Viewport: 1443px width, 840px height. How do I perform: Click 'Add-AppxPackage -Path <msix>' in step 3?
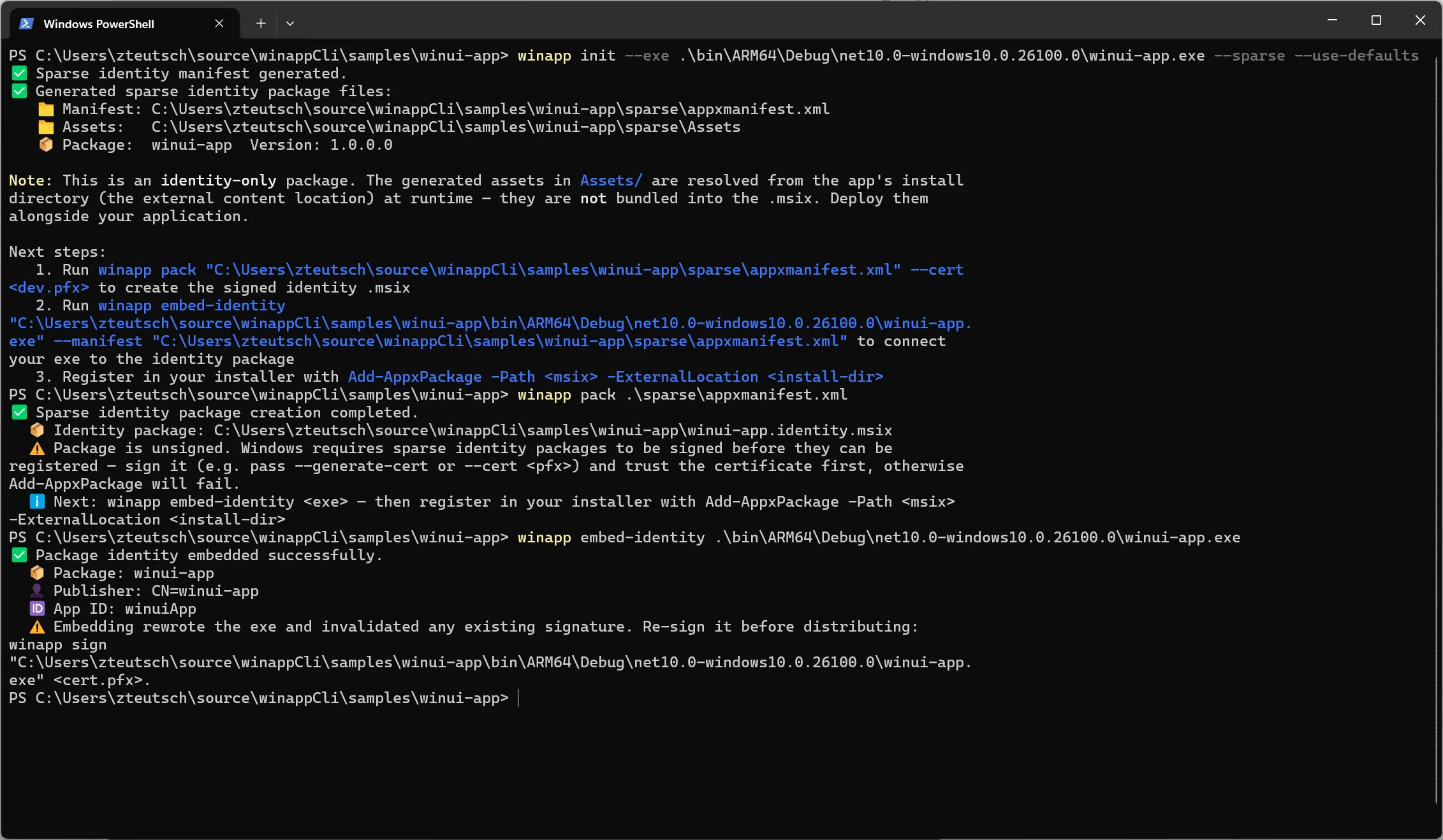coord(473,377)
